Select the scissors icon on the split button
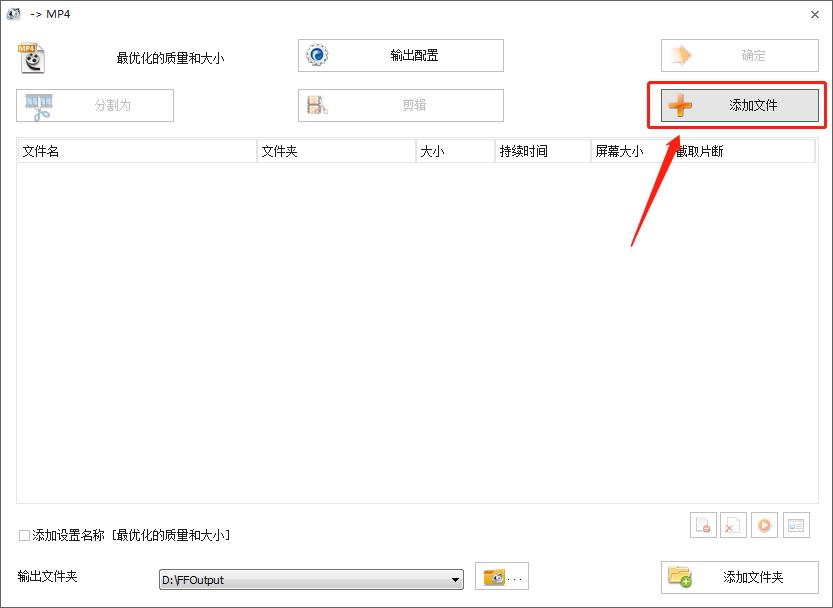The height and width of the screenshot is (608, 833). (x=37, y=105)
